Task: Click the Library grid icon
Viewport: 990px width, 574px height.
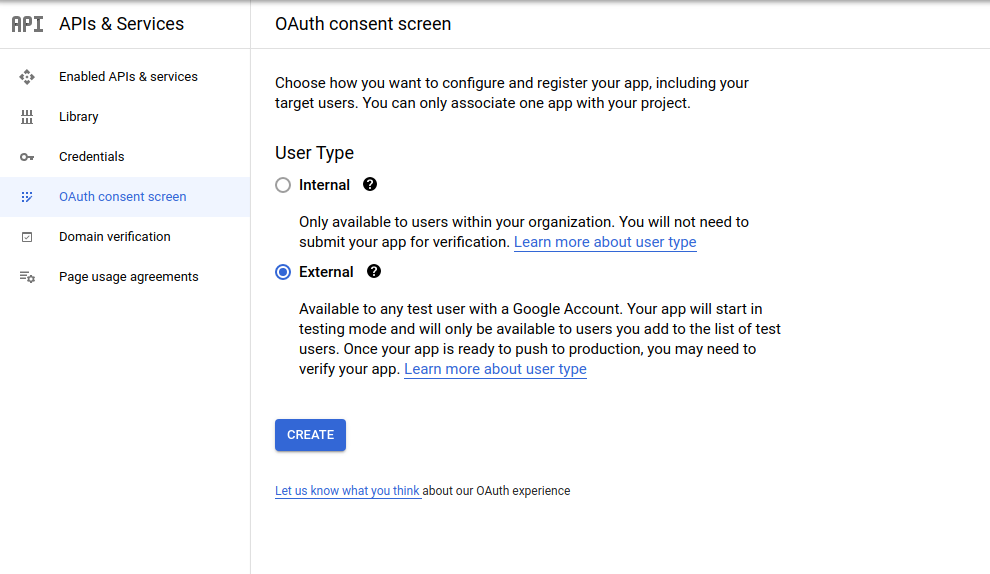Action: (x=27, y=117)
